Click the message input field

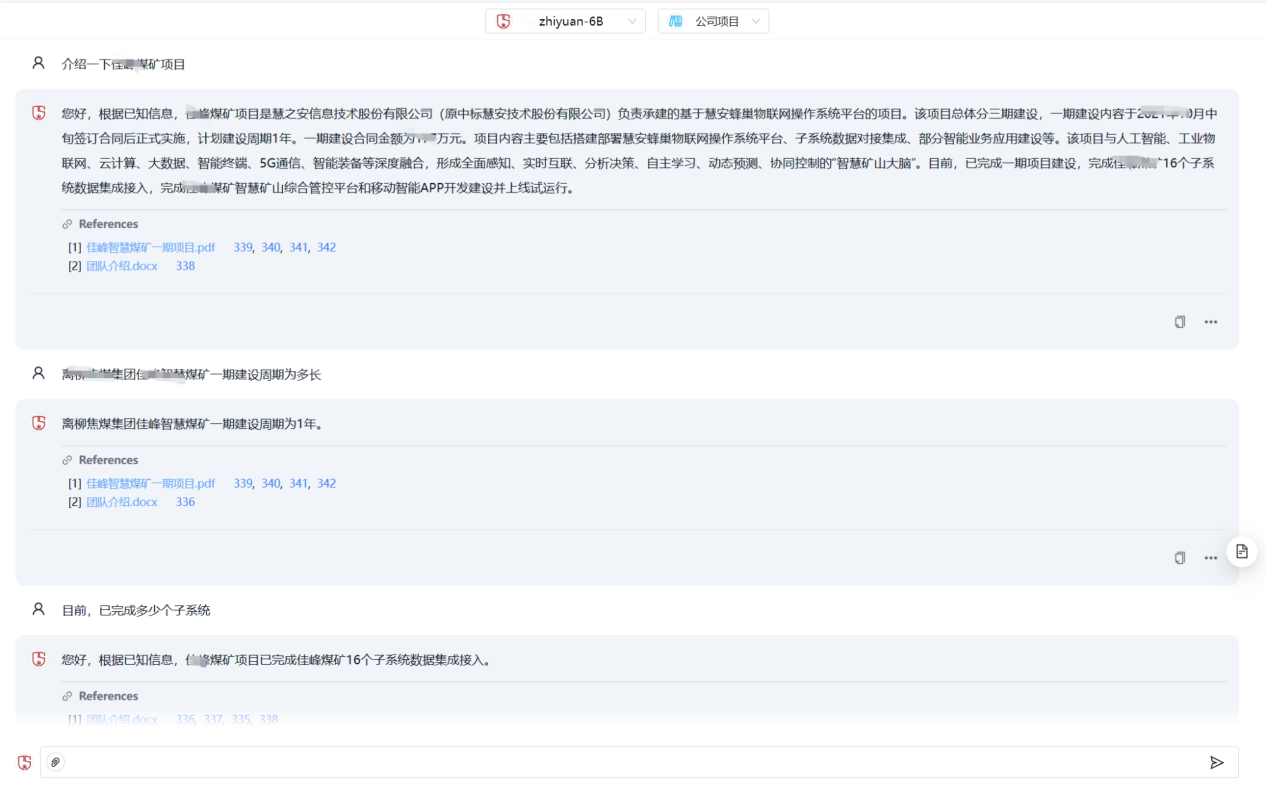(630, 763)
